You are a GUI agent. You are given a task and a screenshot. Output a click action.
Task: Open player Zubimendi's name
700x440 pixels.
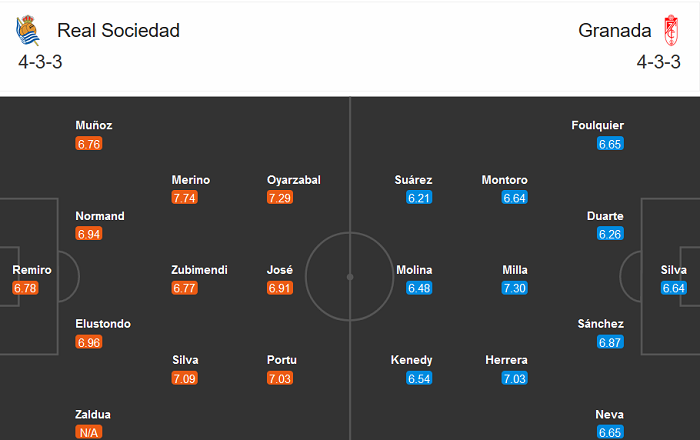pos(200,270)
